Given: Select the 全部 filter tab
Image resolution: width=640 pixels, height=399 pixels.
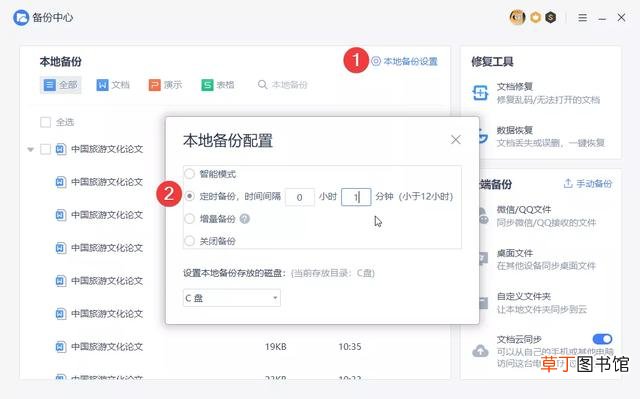Looking at the screenshot, I should pyautogui.click(x=60, y=85).
